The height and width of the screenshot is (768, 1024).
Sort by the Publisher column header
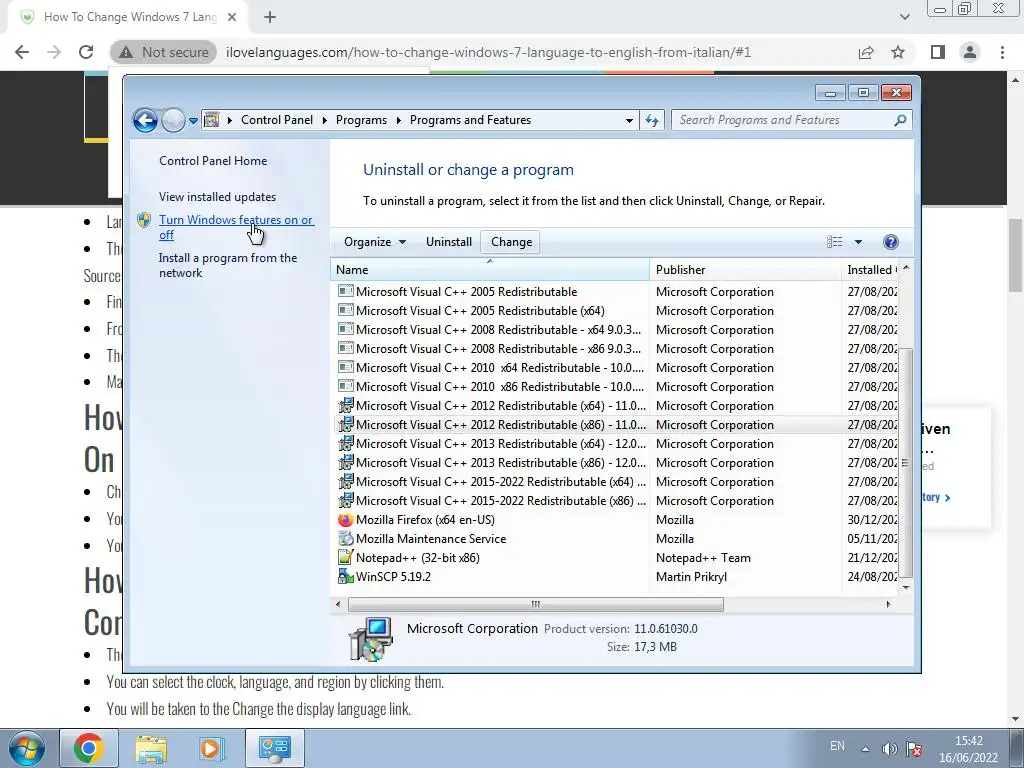(x=745, y=270)
